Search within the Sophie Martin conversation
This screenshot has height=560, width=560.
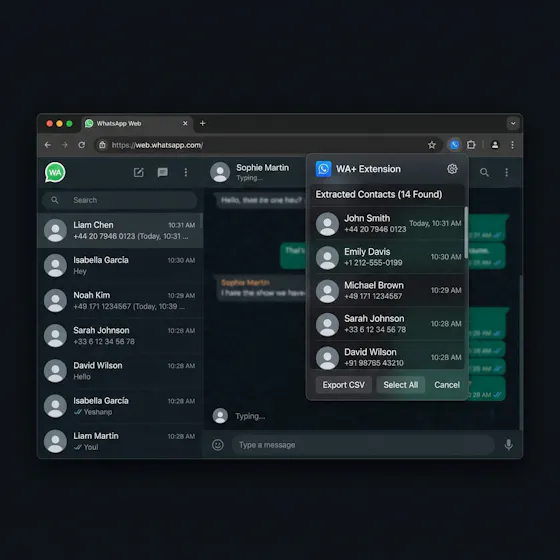tap(484, 172)
